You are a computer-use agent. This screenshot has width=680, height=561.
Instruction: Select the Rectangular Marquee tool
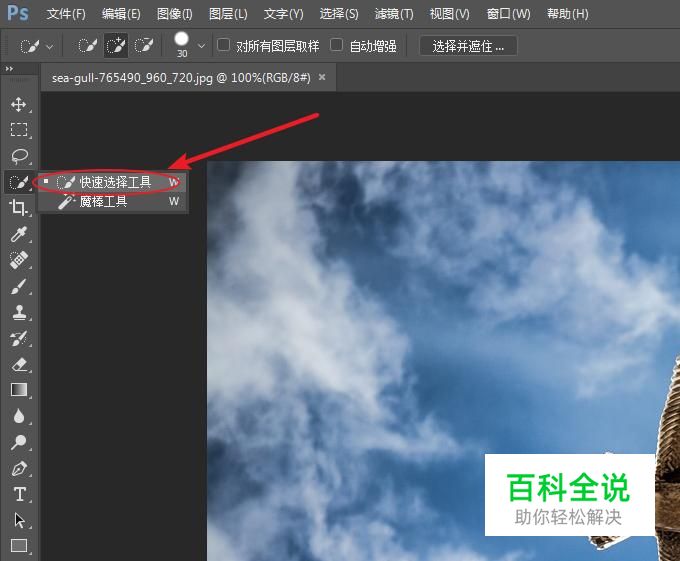(x=19, y=130)
